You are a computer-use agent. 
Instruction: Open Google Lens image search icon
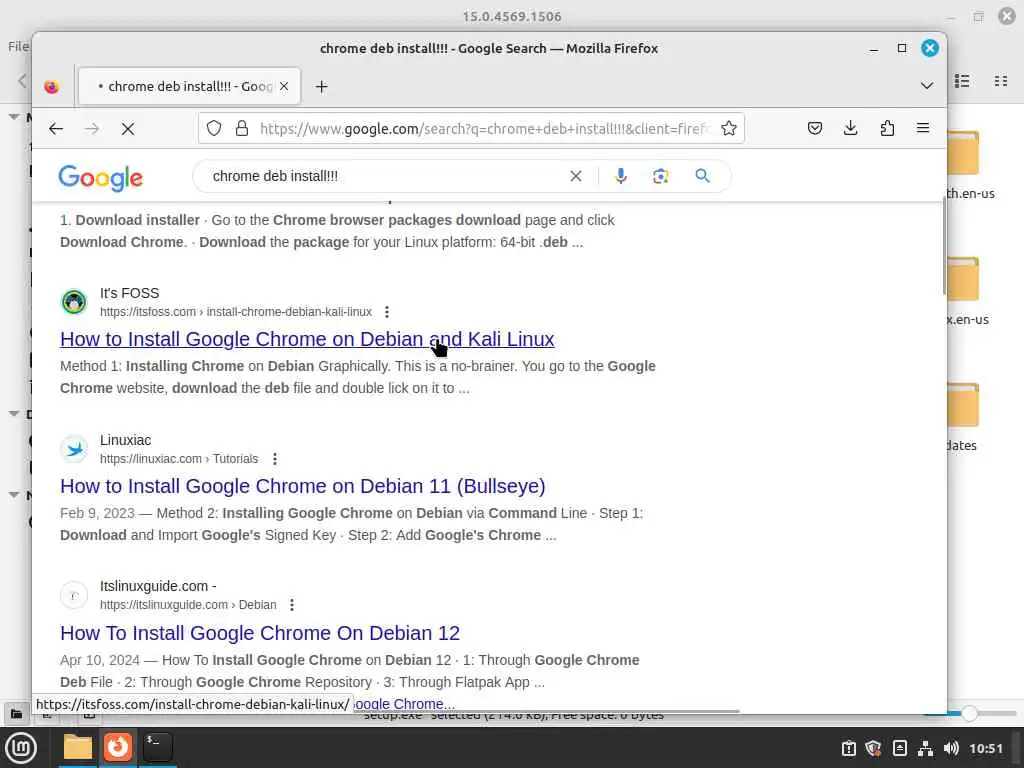(660, 176)
